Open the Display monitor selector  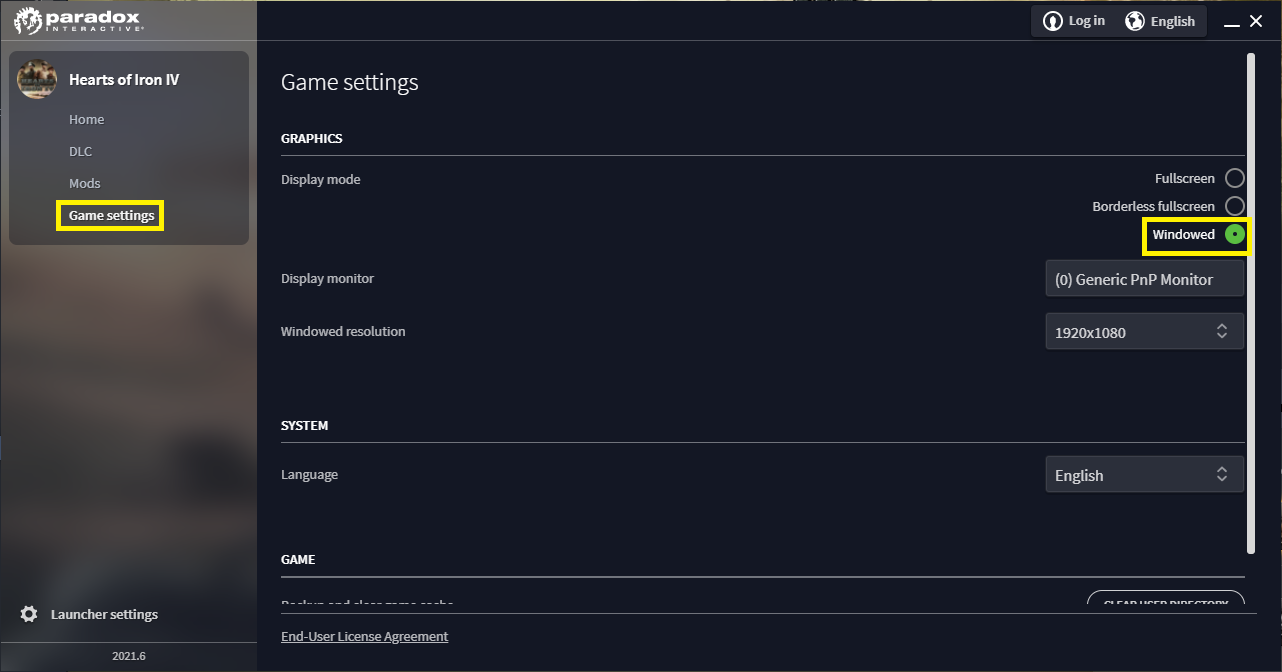pos(1144,278)
